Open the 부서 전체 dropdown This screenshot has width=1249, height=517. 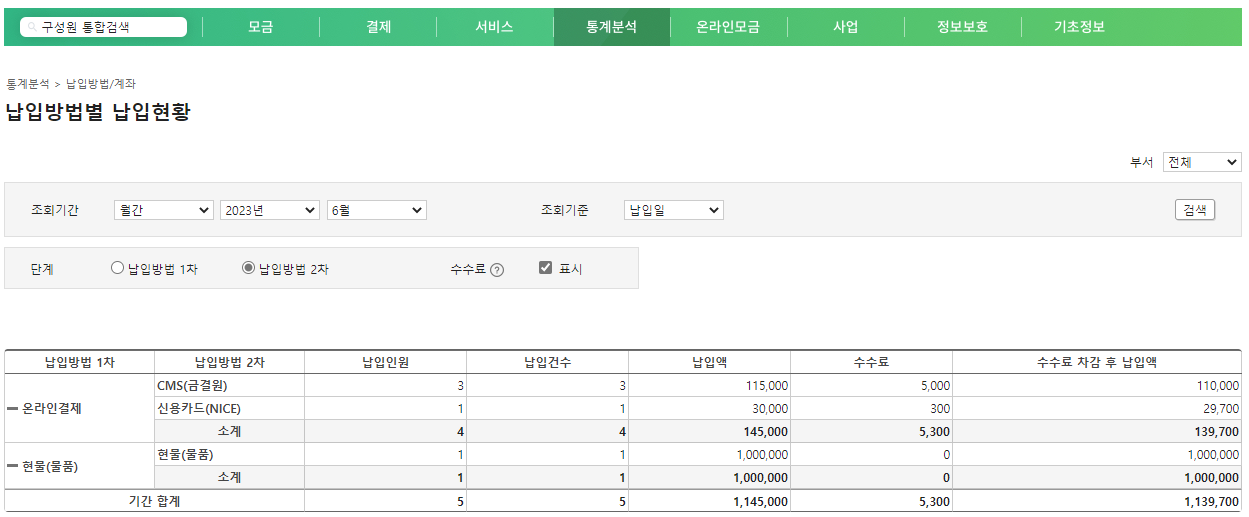tap(1202, 162)
